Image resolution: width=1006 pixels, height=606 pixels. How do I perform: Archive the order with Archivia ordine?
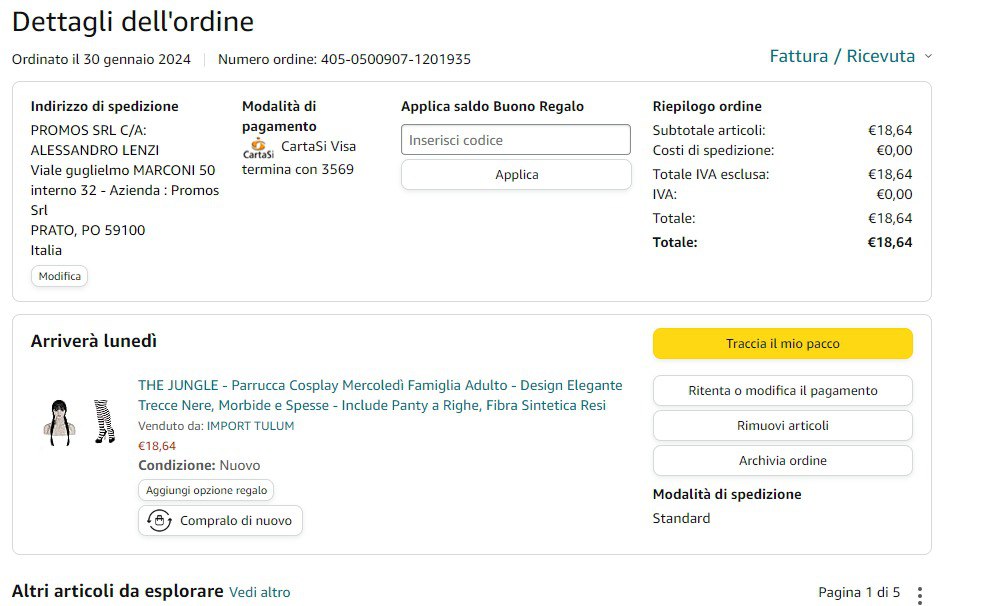782,460
